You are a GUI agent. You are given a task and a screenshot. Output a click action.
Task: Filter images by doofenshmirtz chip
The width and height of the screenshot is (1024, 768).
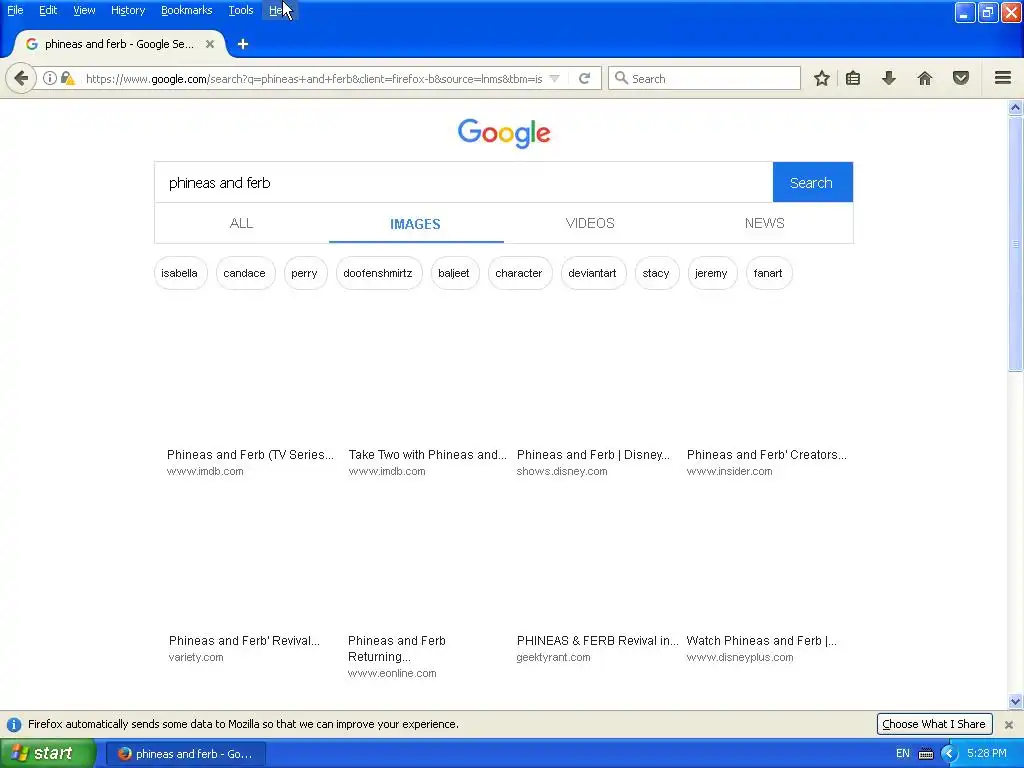pos(378,273)
